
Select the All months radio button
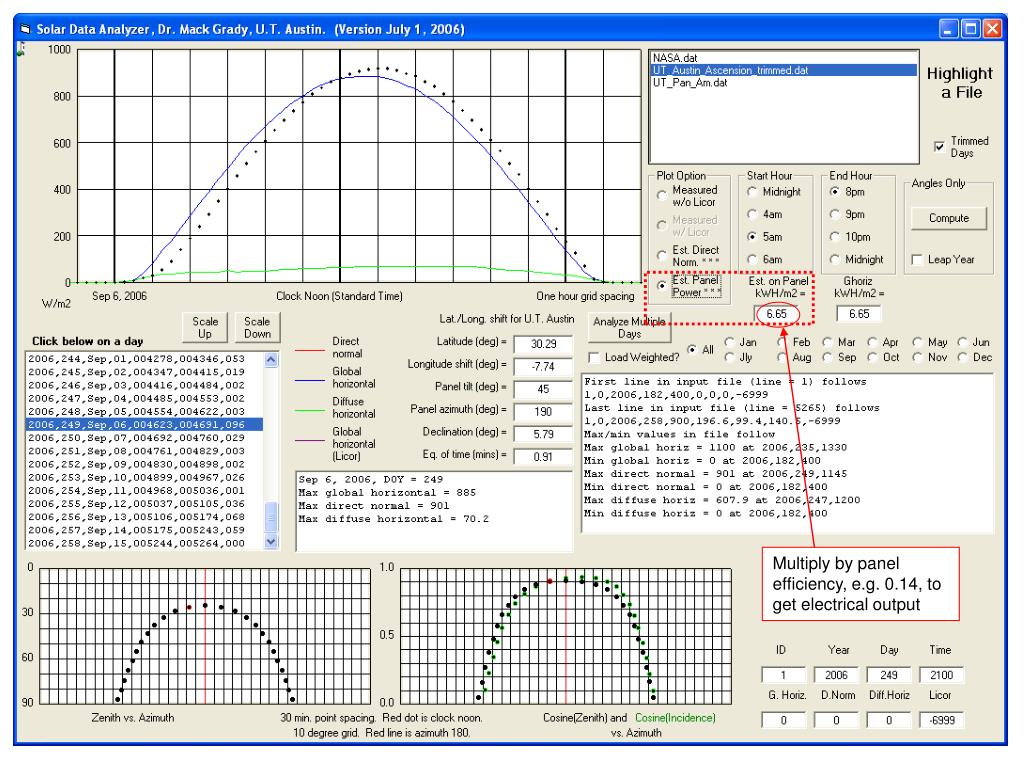tap(692, 349)
